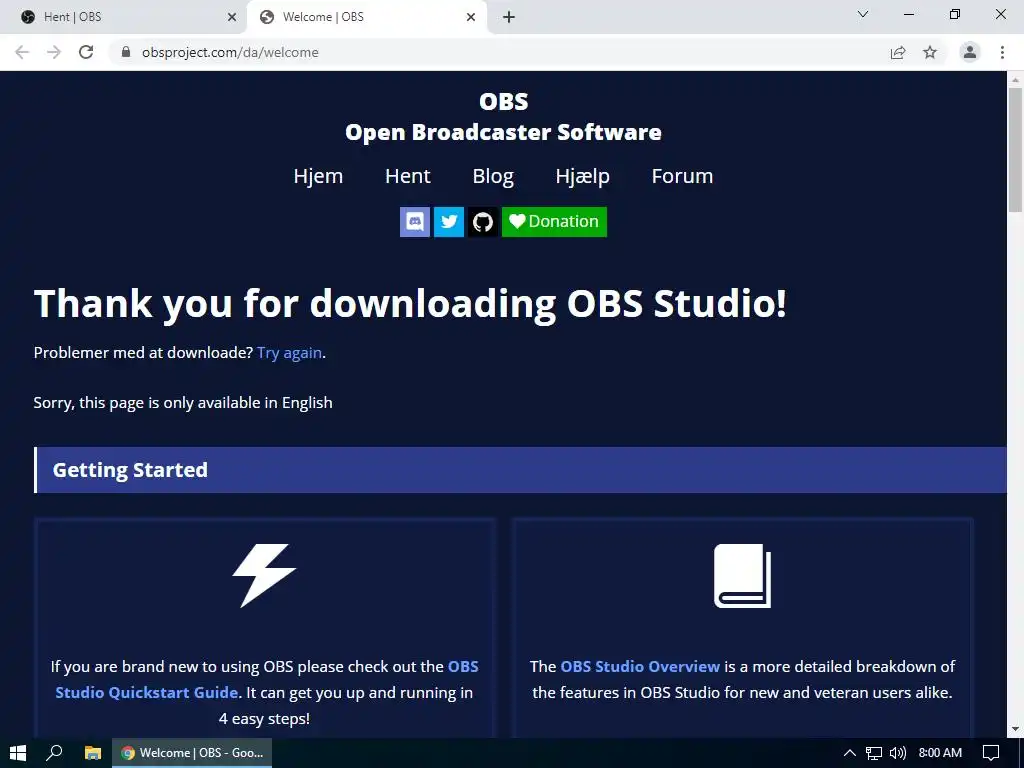Bookmark this page with star icon
The width and height of the screenshot is (1024, 768).
coord(930,52)
